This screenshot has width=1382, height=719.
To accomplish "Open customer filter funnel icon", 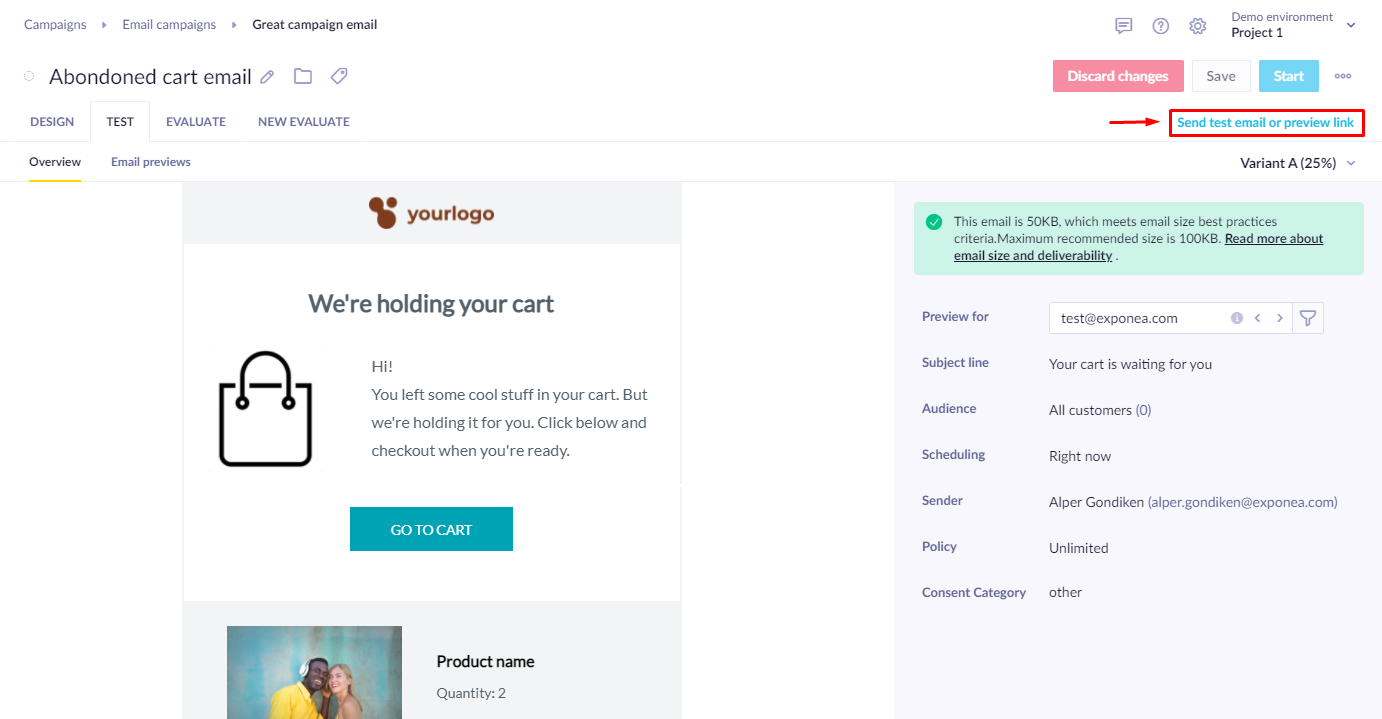I will [1308, 318].
